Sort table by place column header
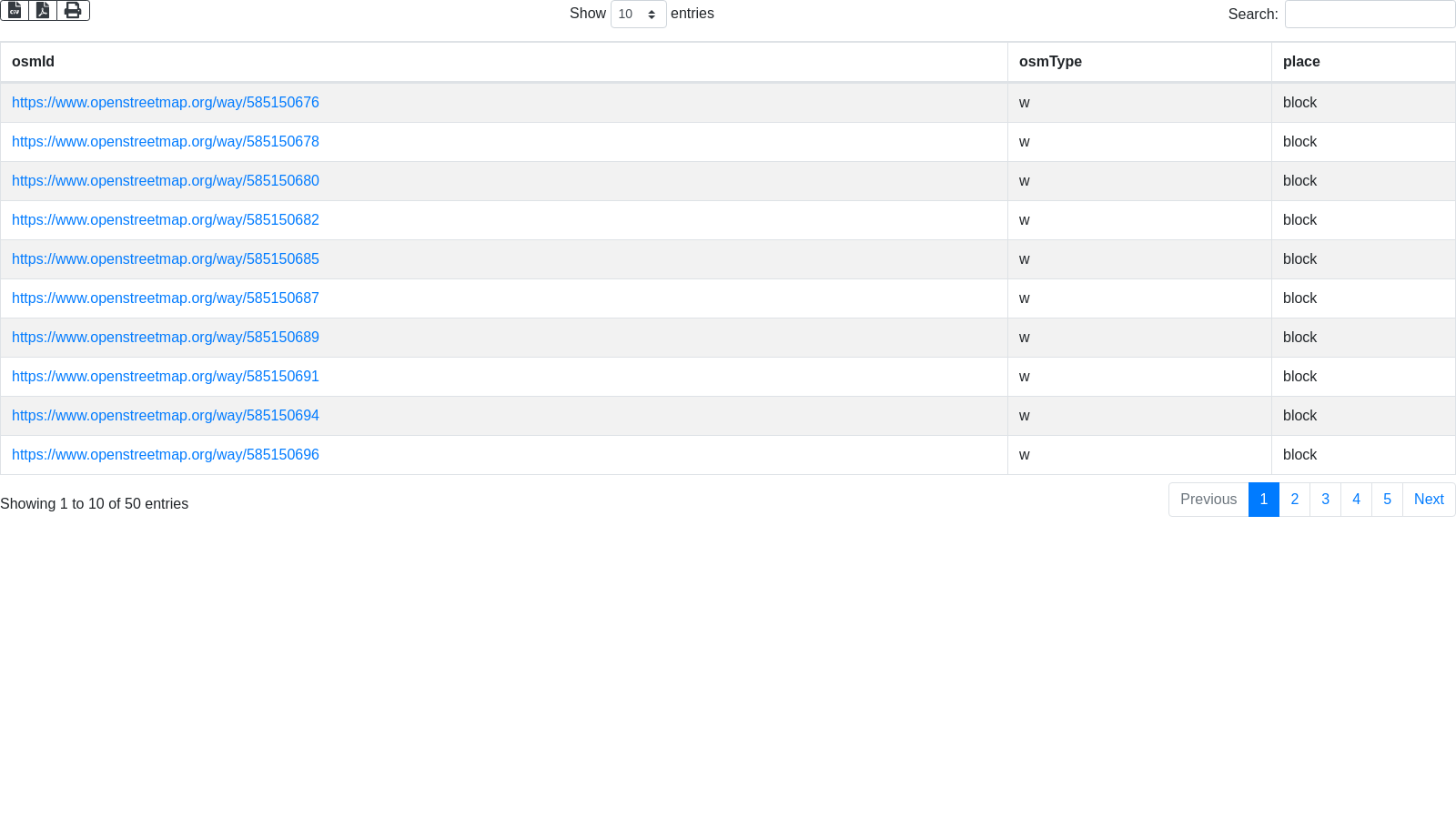This screenshot has width=1456, height=819. coord(1301,62)
